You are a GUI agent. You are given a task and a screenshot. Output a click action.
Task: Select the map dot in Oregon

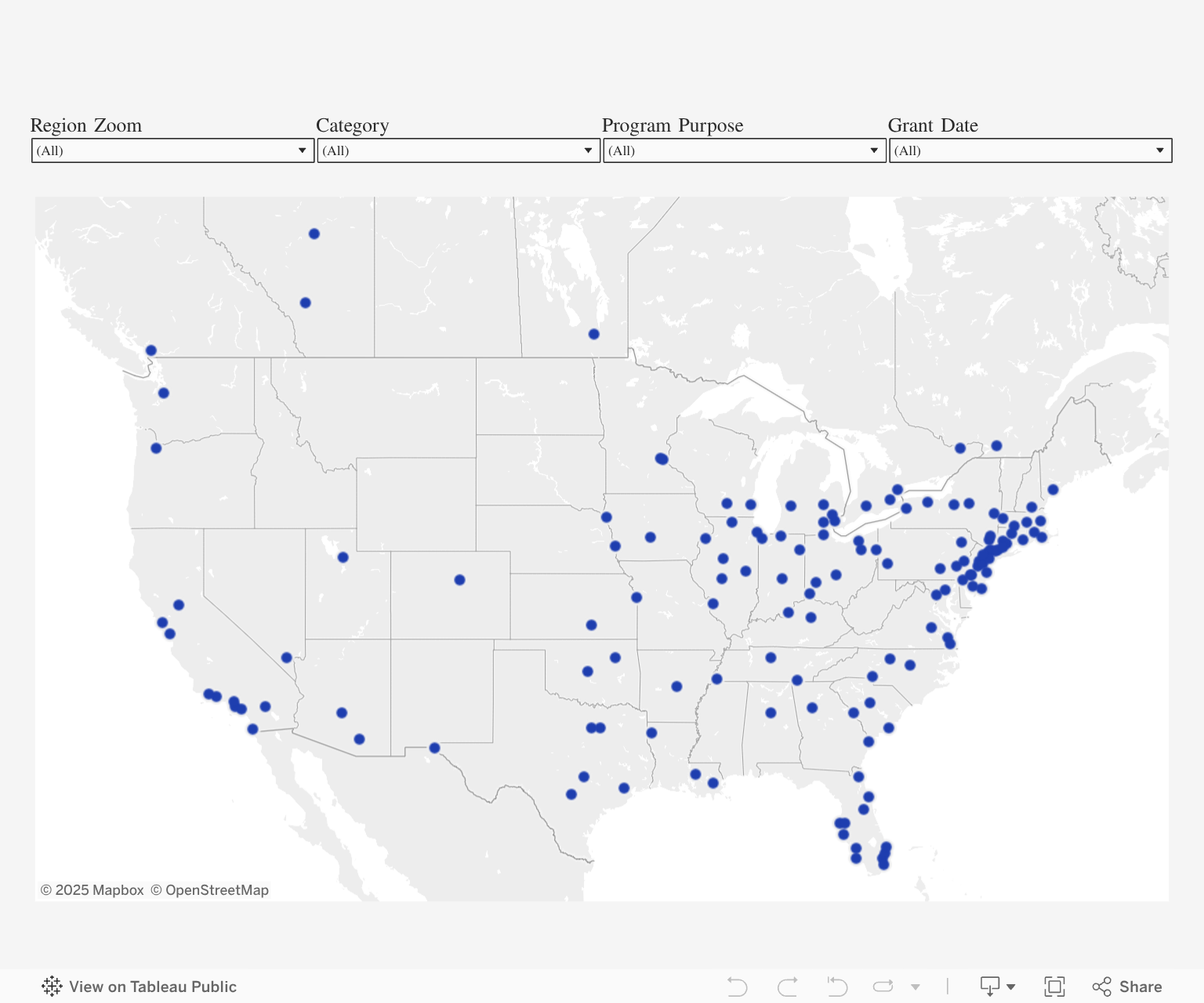(x=156, y=448)
